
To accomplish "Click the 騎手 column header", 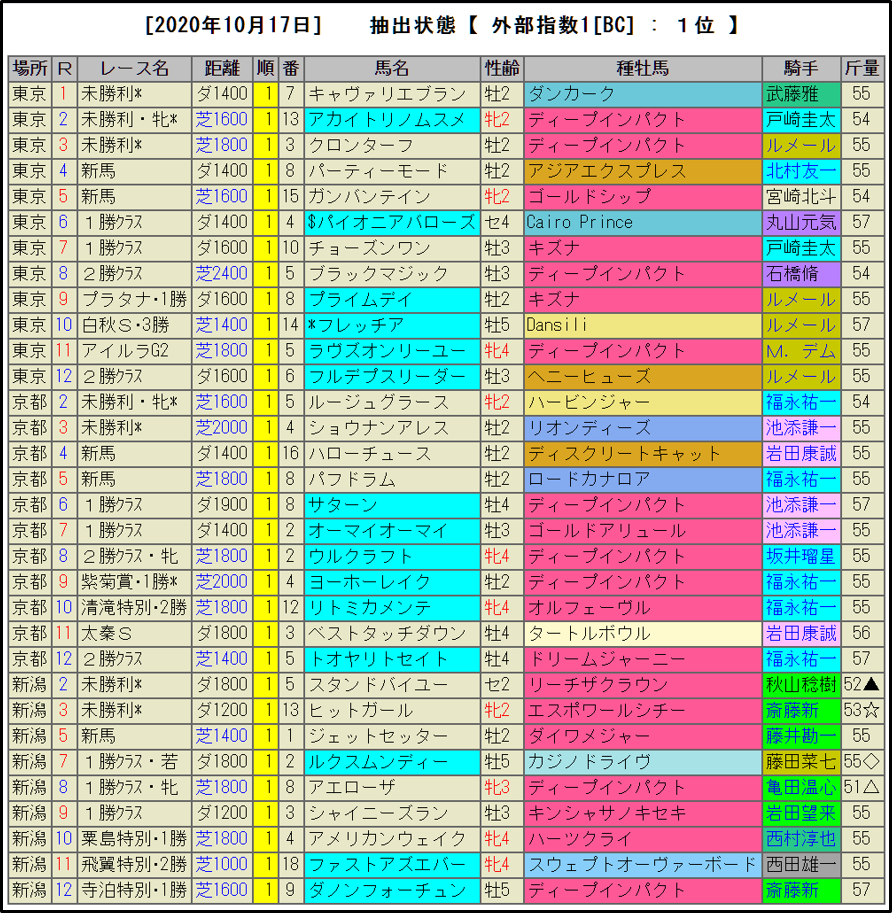I will [801, 68].
